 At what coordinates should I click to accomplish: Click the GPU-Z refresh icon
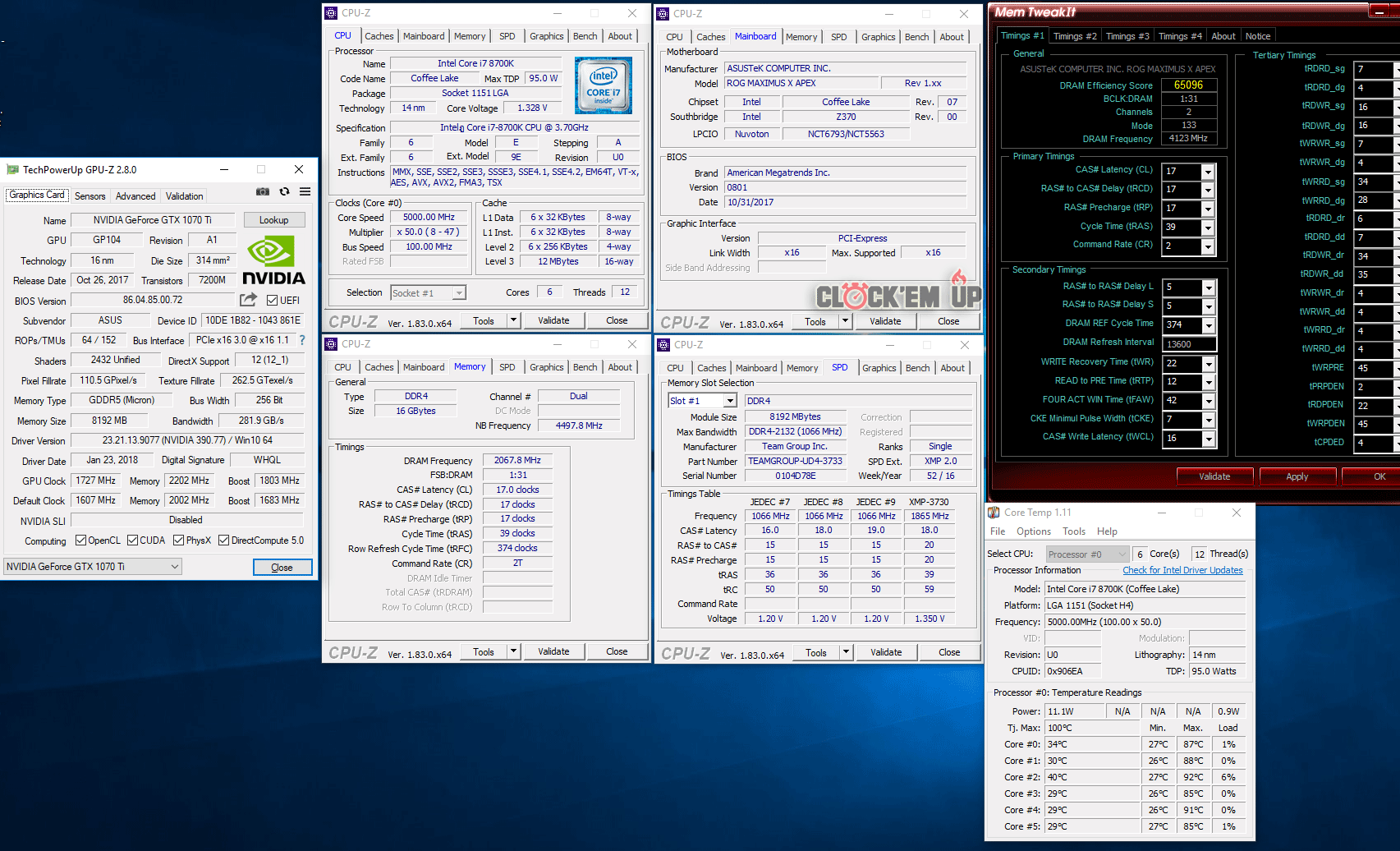(x=284, y=191)
